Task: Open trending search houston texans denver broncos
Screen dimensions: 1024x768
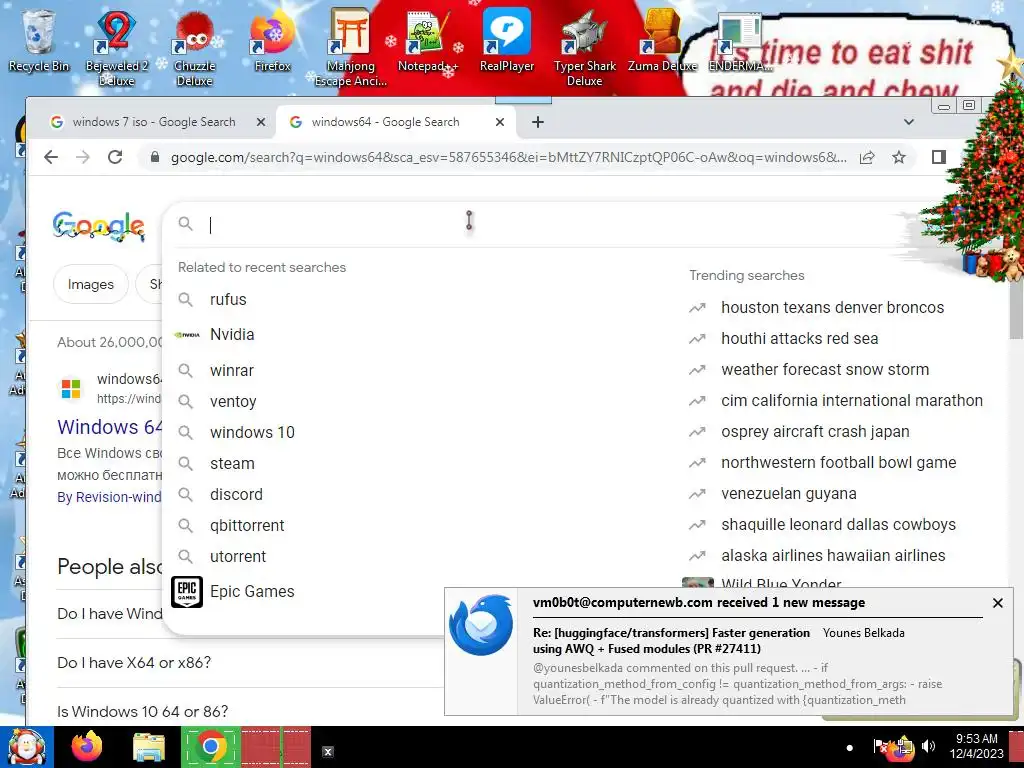Action: [833, 308]
